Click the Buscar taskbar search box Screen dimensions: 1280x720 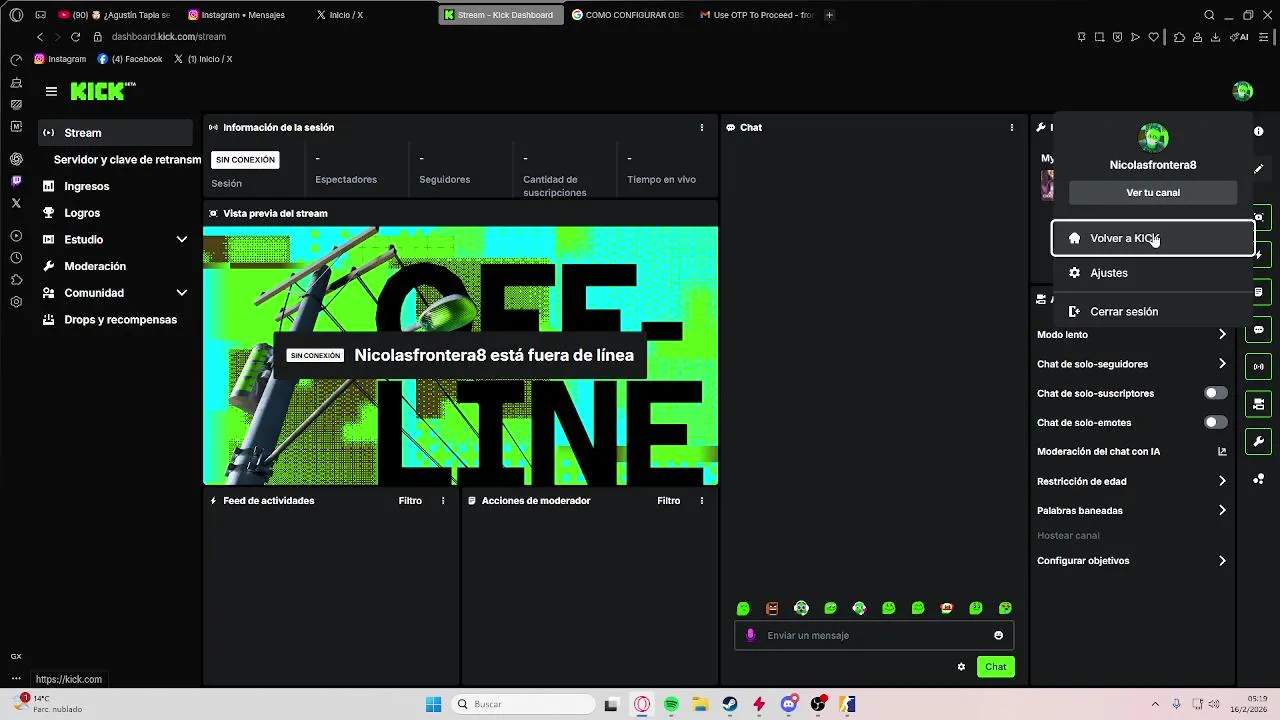pos(521,705)
